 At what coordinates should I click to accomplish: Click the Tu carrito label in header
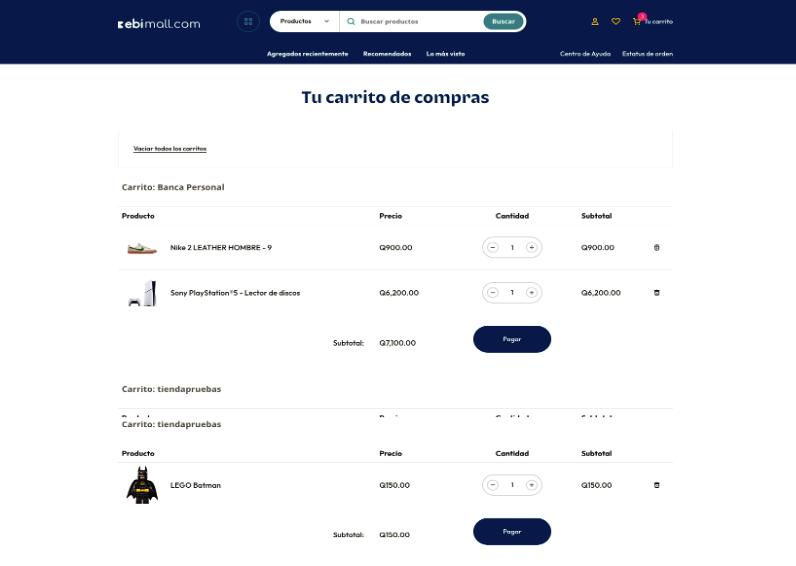[x=659, y=22]
